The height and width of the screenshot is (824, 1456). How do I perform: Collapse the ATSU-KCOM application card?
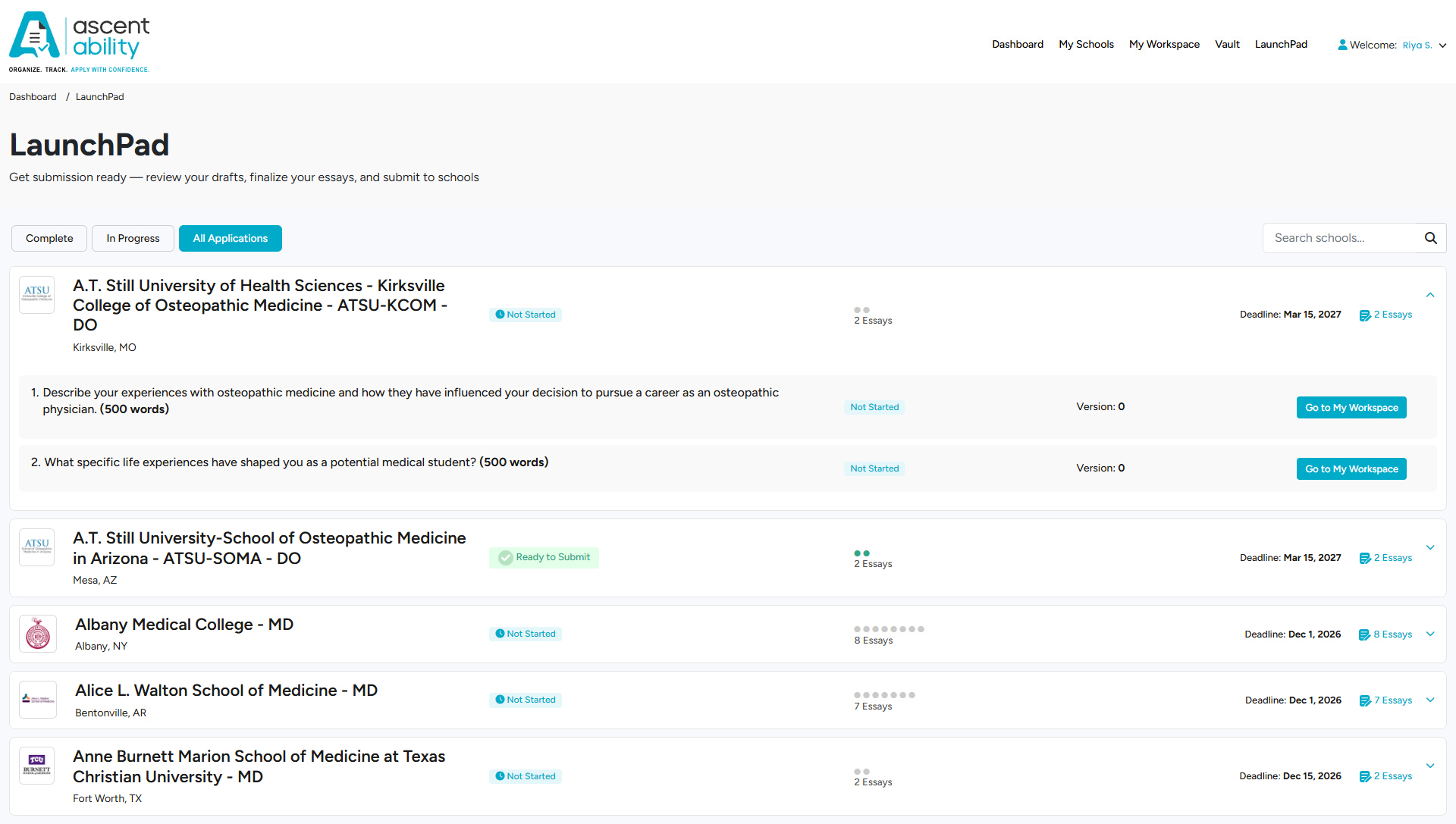1430,295
